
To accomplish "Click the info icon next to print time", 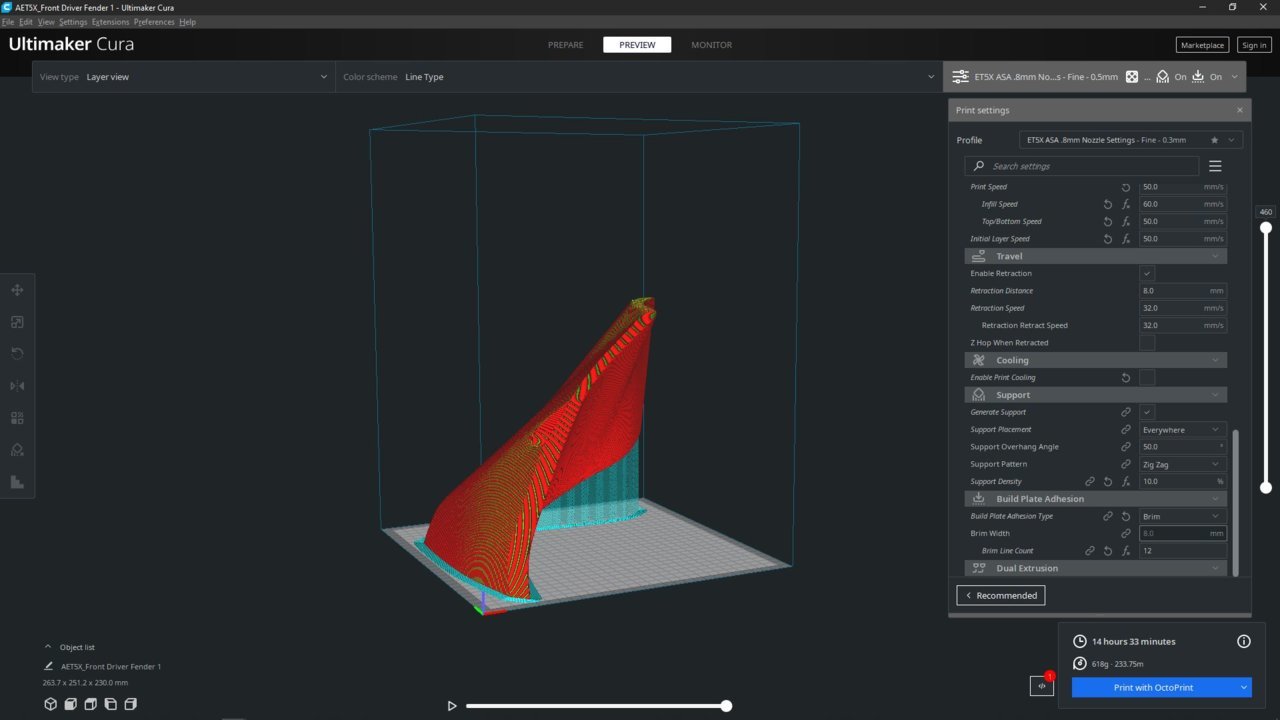I will tap(1244, 641).
